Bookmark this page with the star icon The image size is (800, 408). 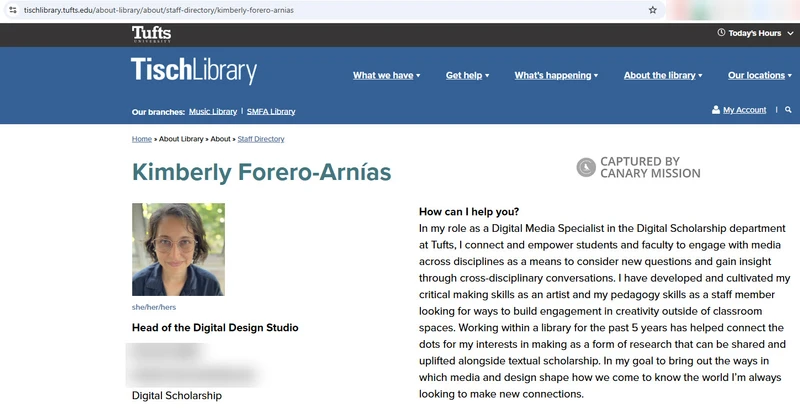pyautogui.click(x=653, y=10)
